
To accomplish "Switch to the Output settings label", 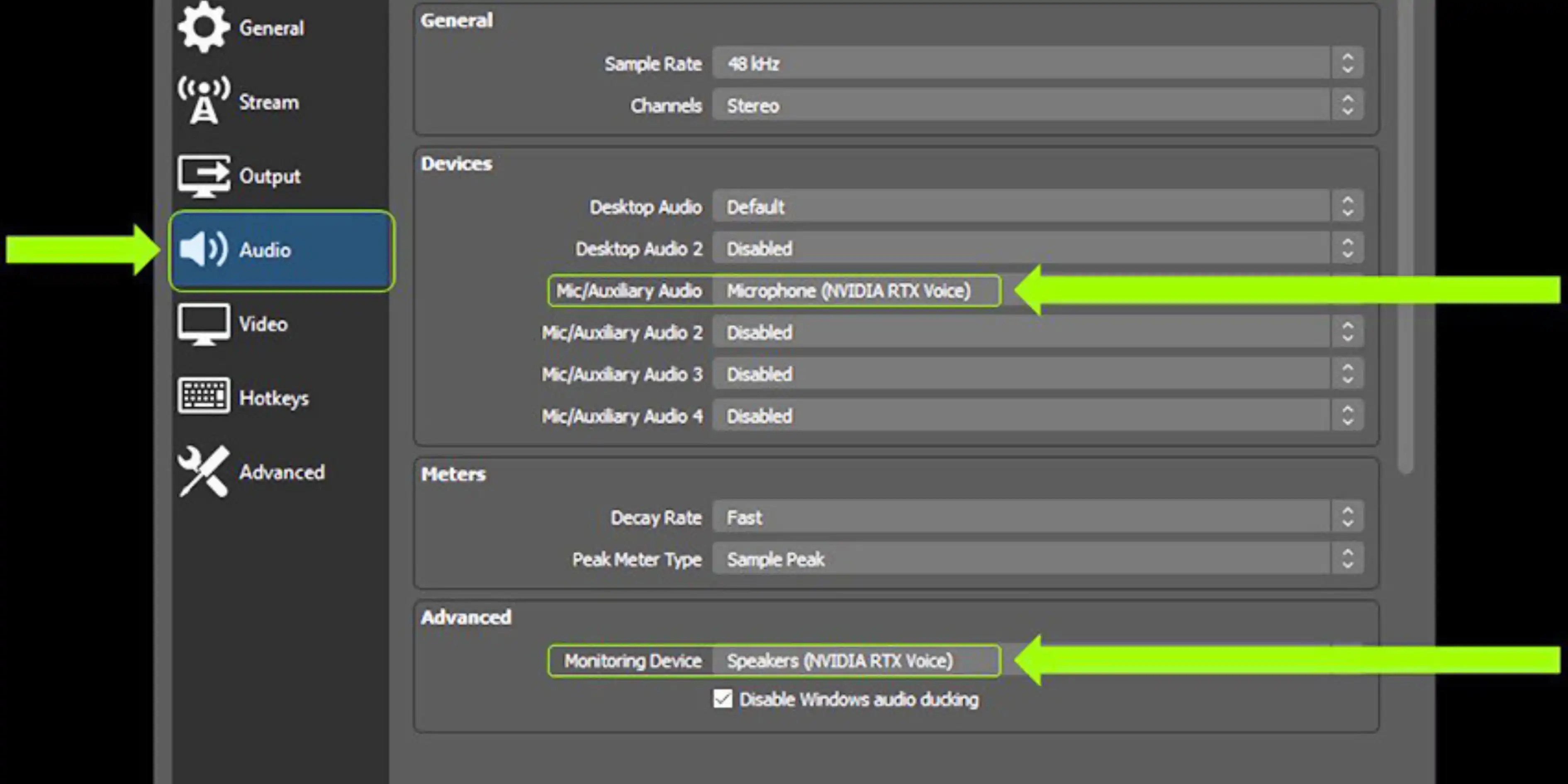I will click(270, 177).
